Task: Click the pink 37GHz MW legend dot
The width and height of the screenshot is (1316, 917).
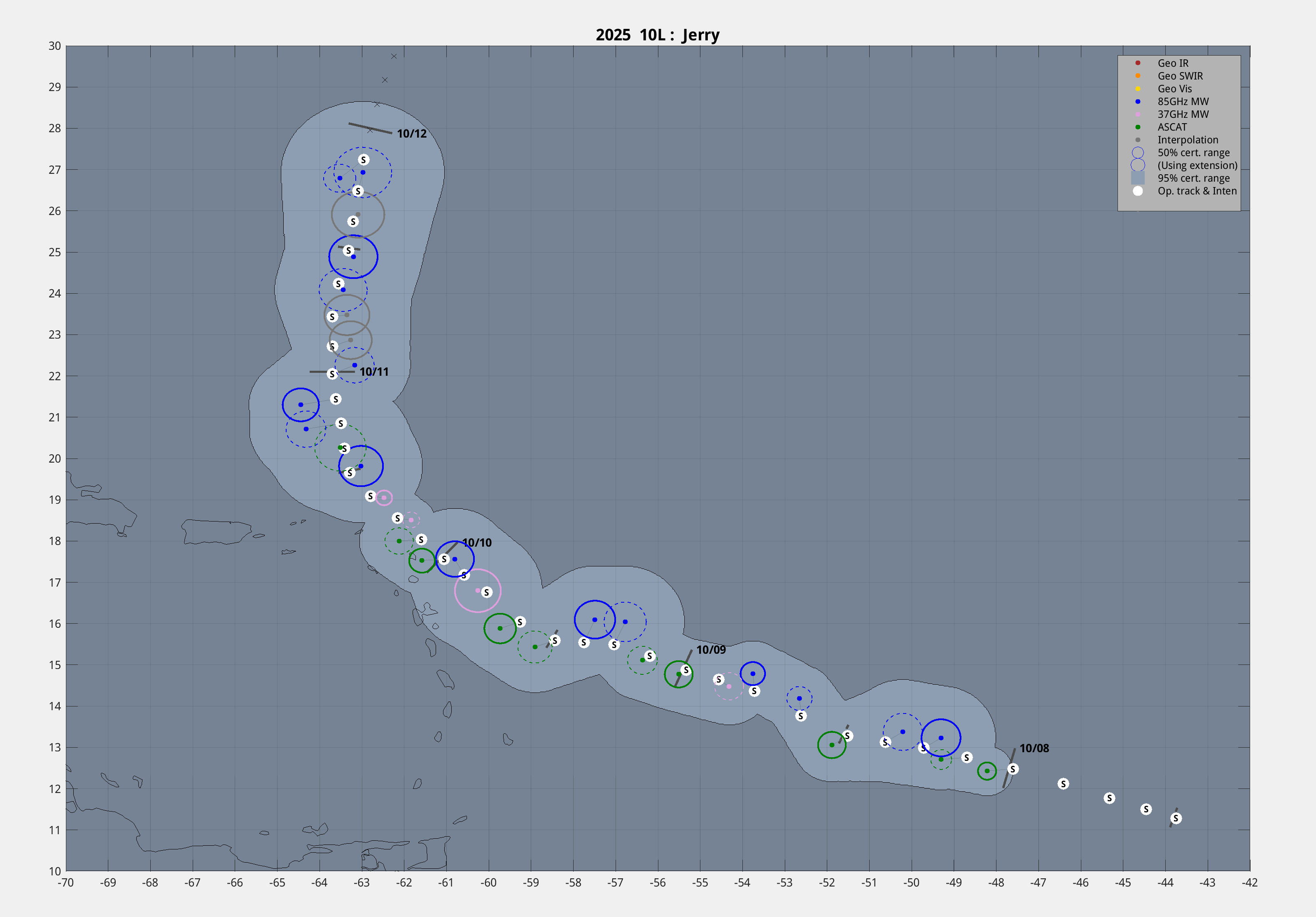Action: click(1138, 114)
